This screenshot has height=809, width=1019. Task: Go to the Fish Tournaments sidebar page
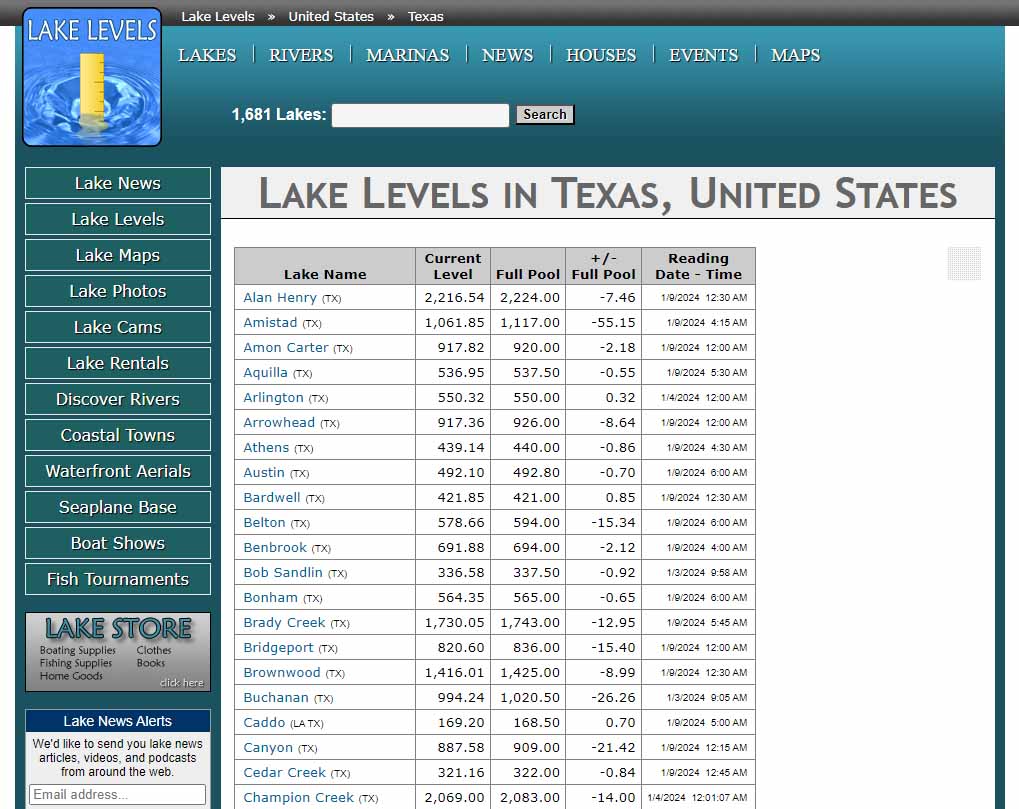click(118, 579)
